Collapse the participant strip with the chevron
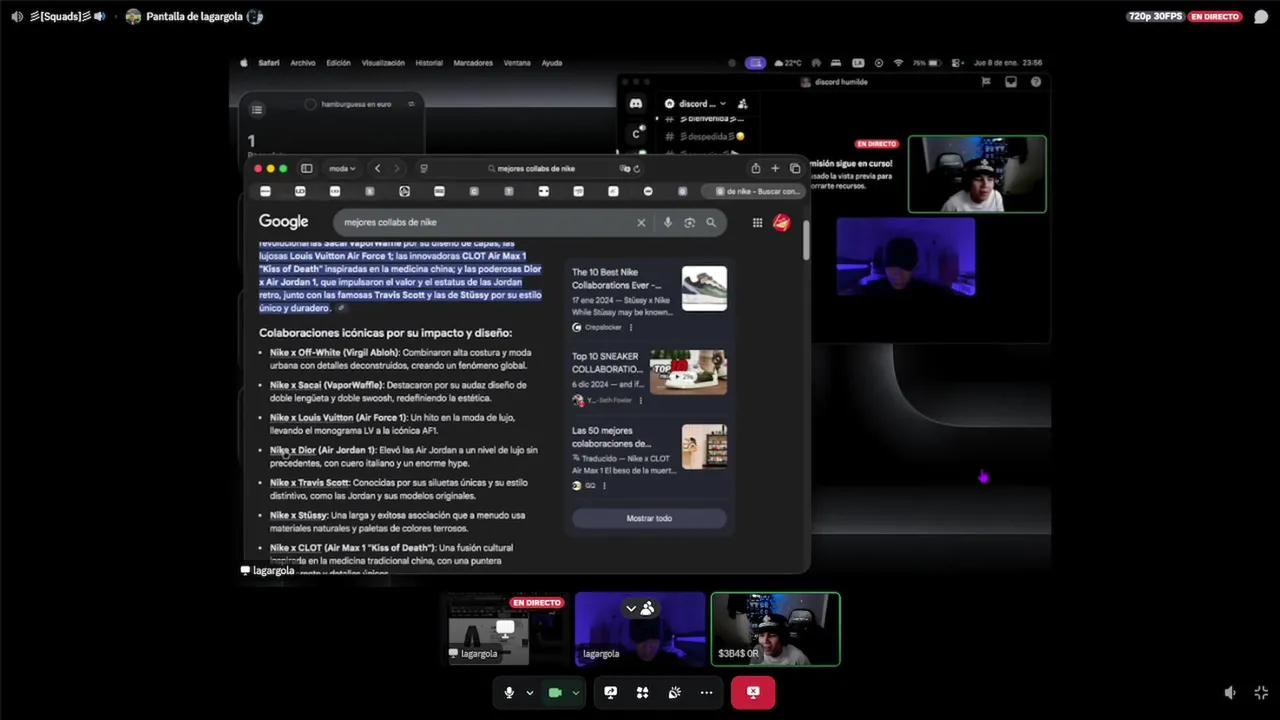This screenshot has width=1280, height=720. coord(631,608)
